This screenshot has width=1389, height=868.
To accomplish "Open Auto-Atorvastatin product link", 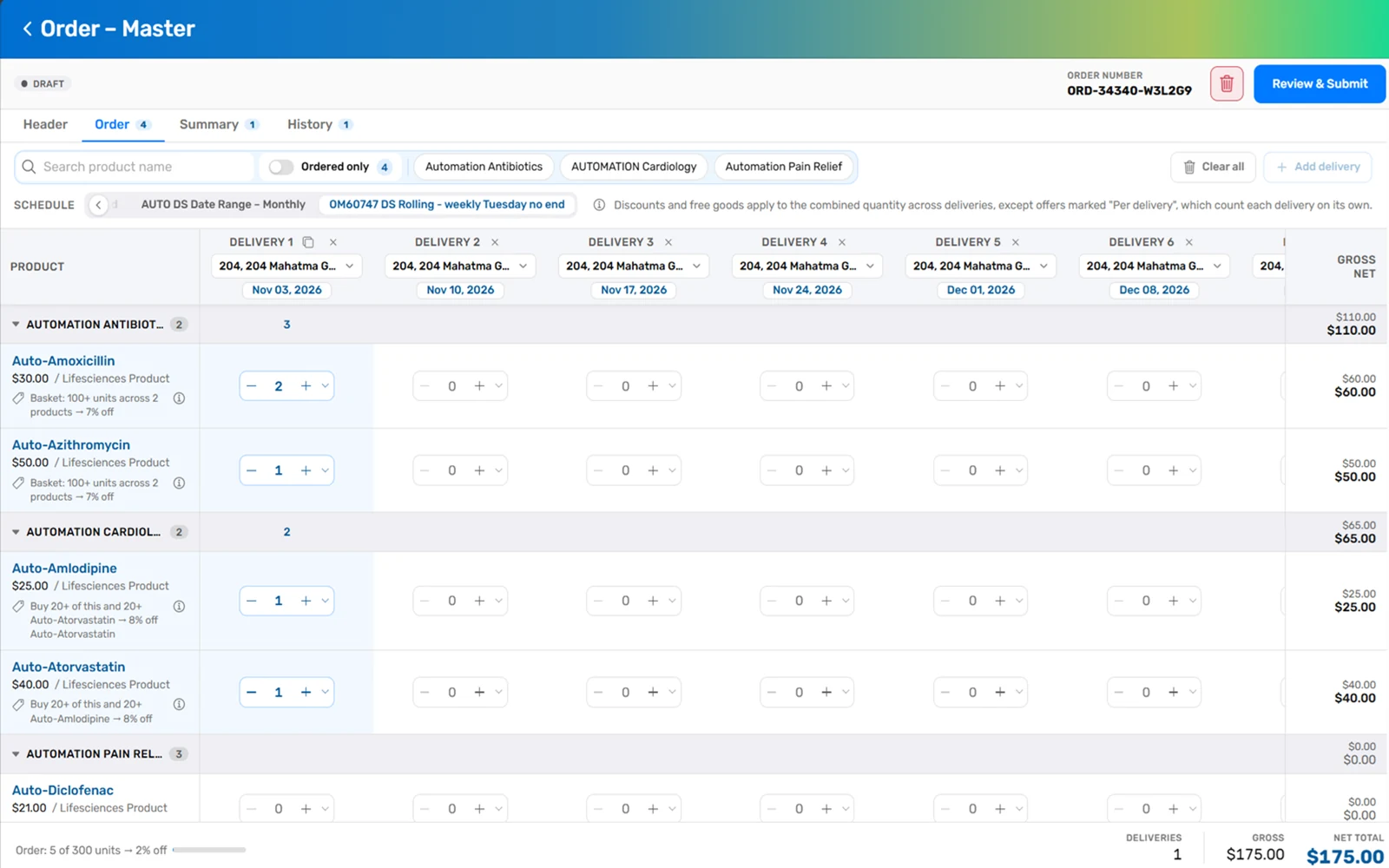I will point(69,667).
